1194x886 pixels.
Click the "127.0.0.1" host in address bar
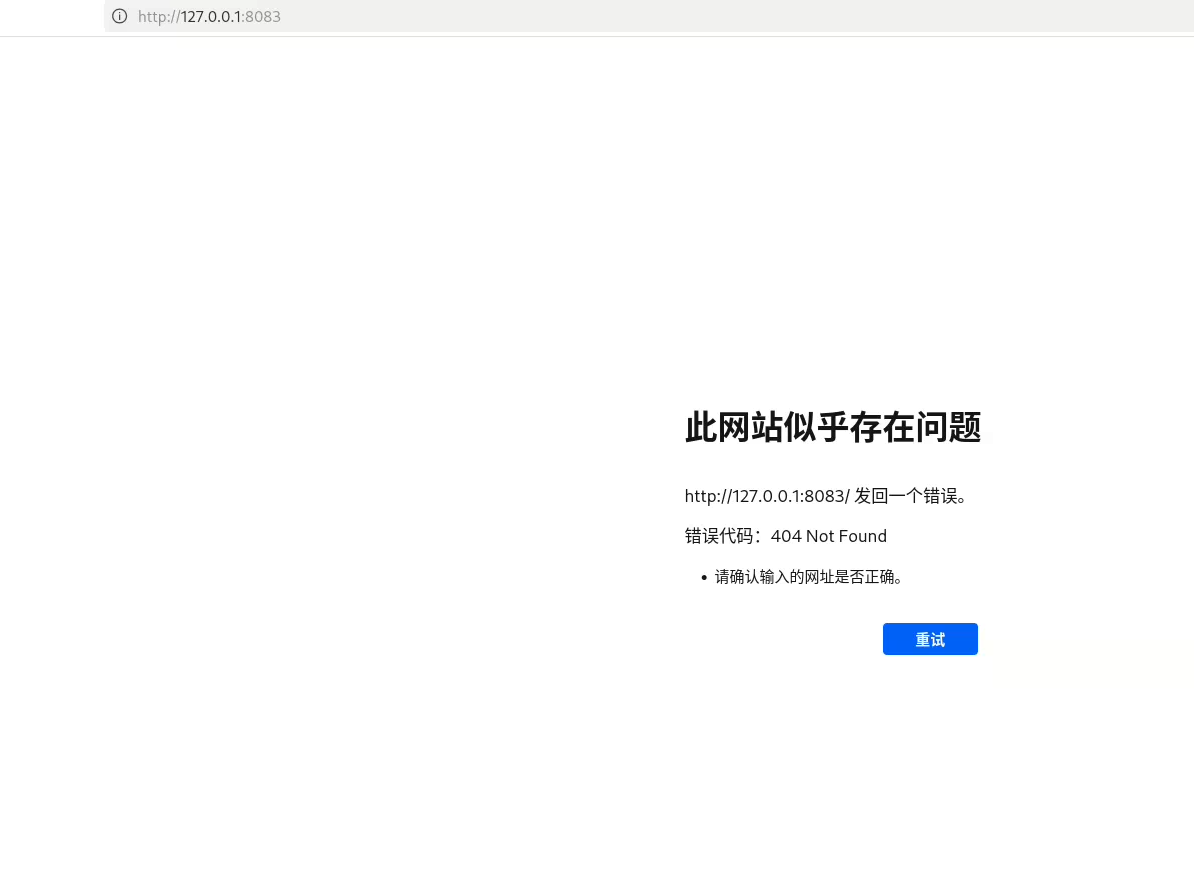tap(211, 16)
